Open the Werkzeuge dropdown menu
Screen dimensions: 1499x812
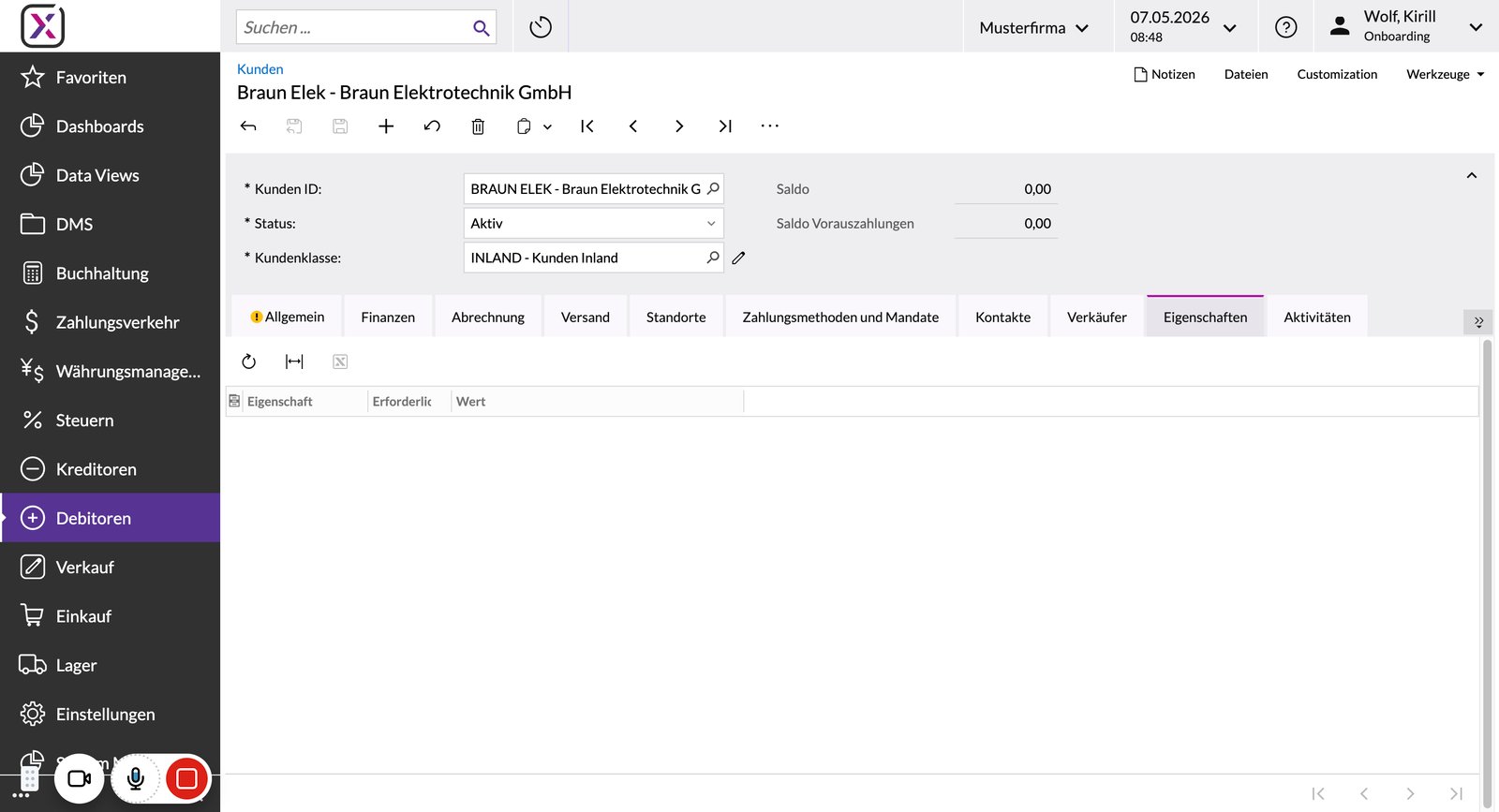click(x=1446, y=74)
